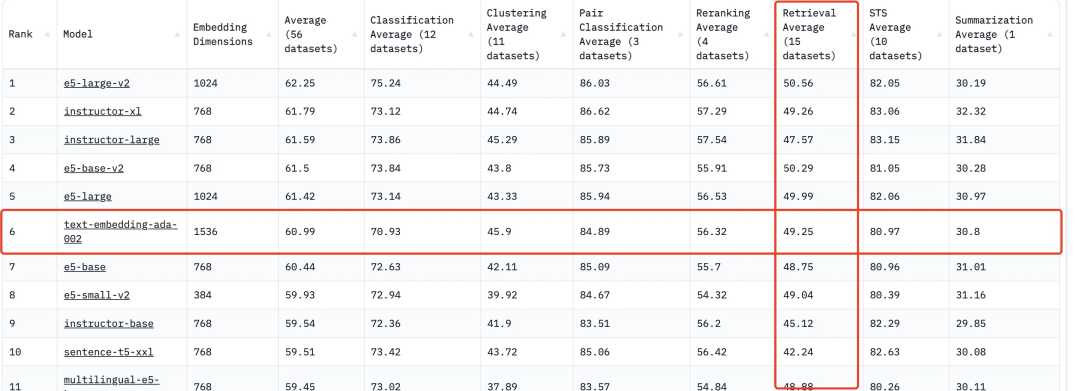Open the e5-base-v2 model link
The height and width of the screenshot is (391, 1080).
94,168
